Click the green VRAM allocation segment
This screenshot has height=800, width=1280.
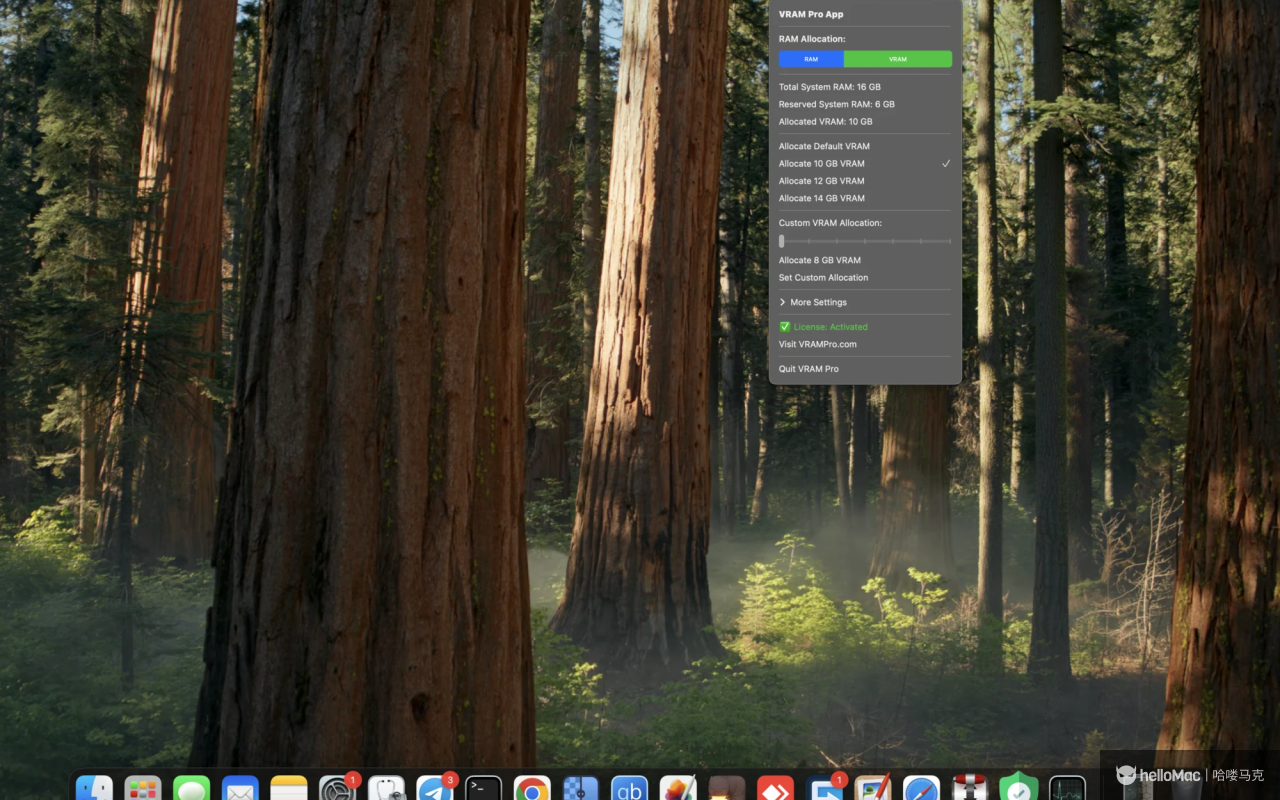(898, 59)
